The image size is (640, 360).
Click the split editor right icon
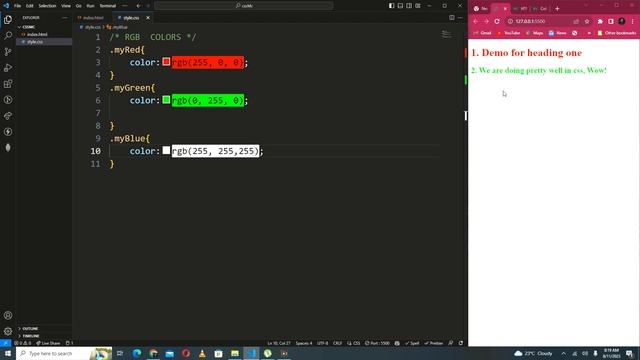451,18
